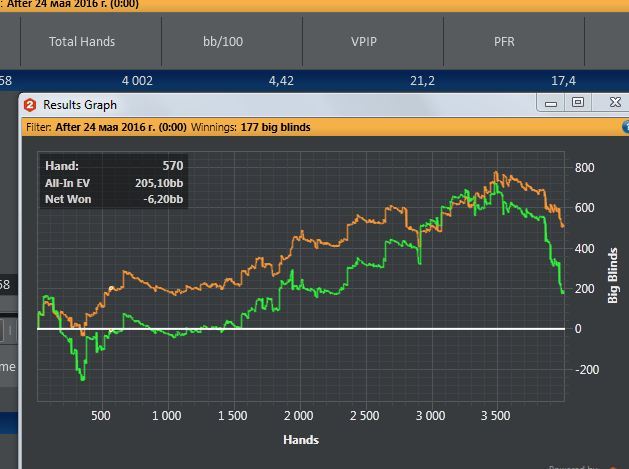
Task: Click the All-In EV 205,10bb tooltip value
Action: 159,183
